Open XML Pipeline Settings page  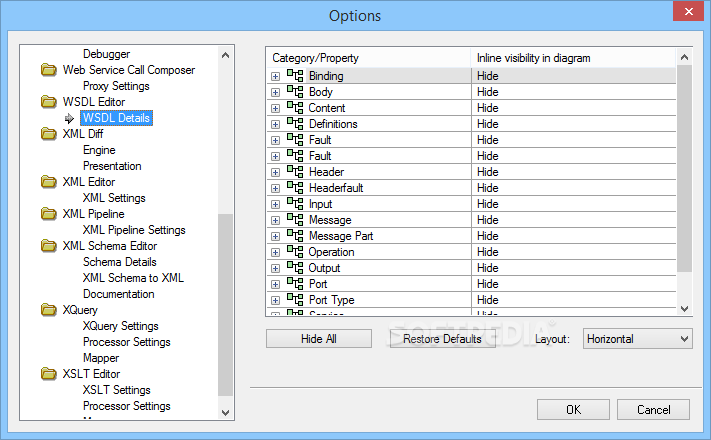pyautogui.click(x=134, y=230)
